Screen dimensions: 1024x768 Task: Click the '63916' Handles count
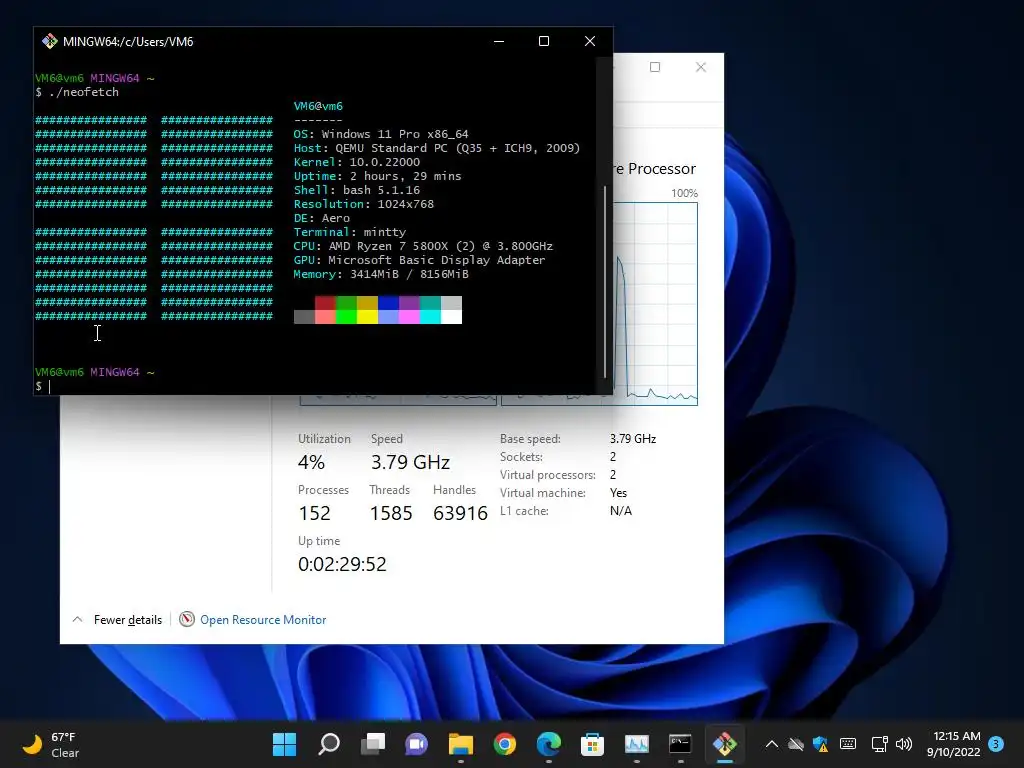pos(460,513)
